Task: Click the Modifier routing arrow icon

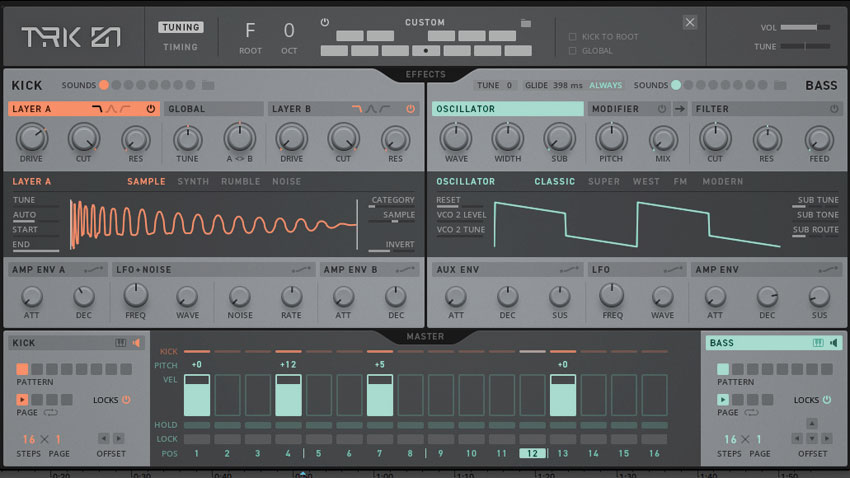Action: [680, 109]
